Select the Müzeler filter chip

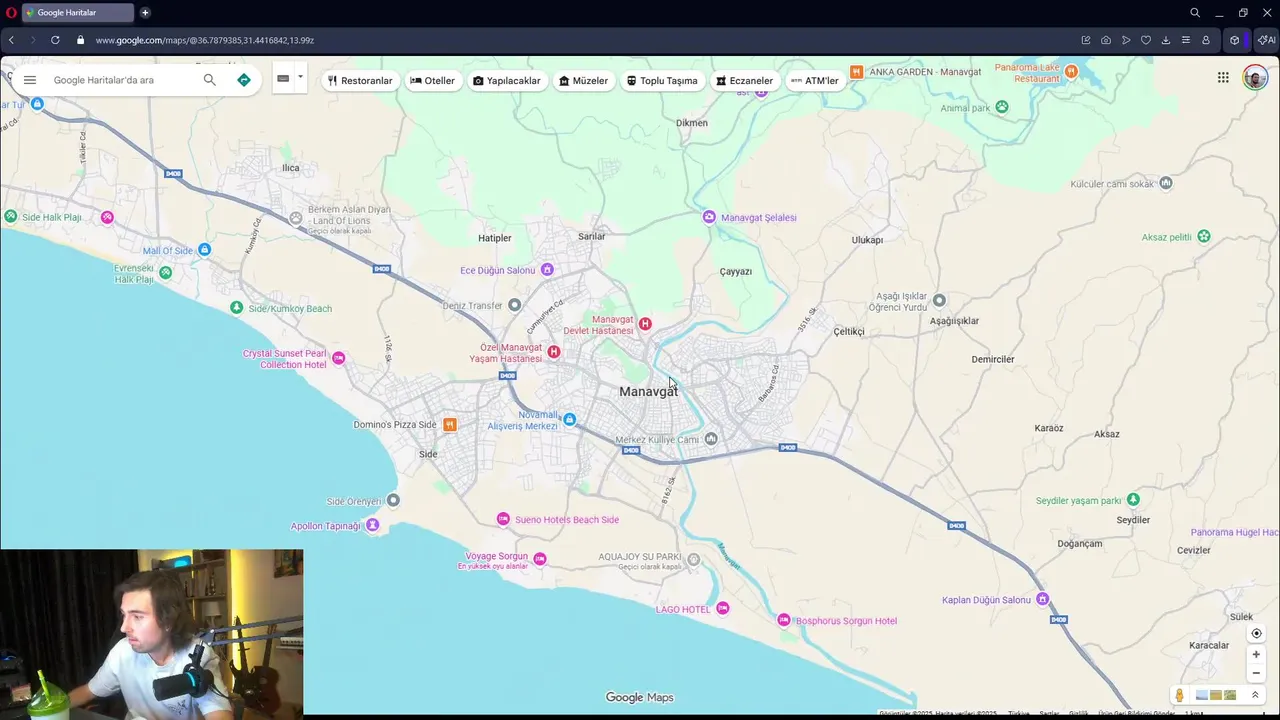(583, 81)
